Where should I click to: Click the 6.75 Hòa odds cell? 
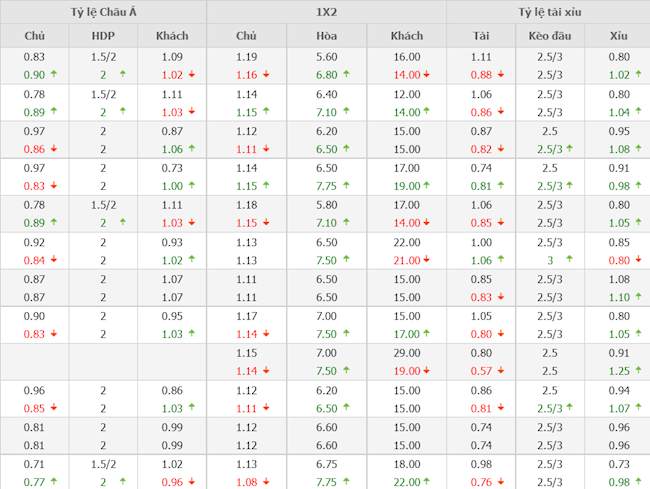coord(326,464)
